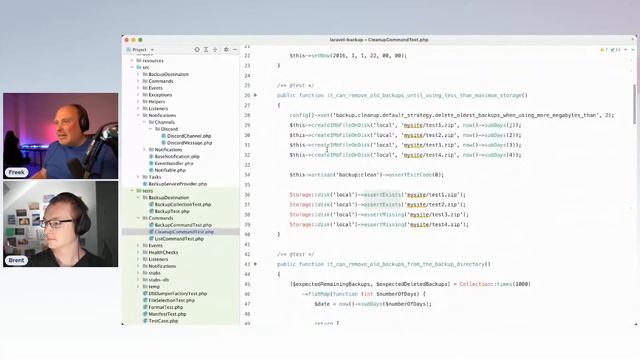Viewport: 640px width, 360px height.
Task: Click the Expand All icon in Project panel
Action: [206, 49]
